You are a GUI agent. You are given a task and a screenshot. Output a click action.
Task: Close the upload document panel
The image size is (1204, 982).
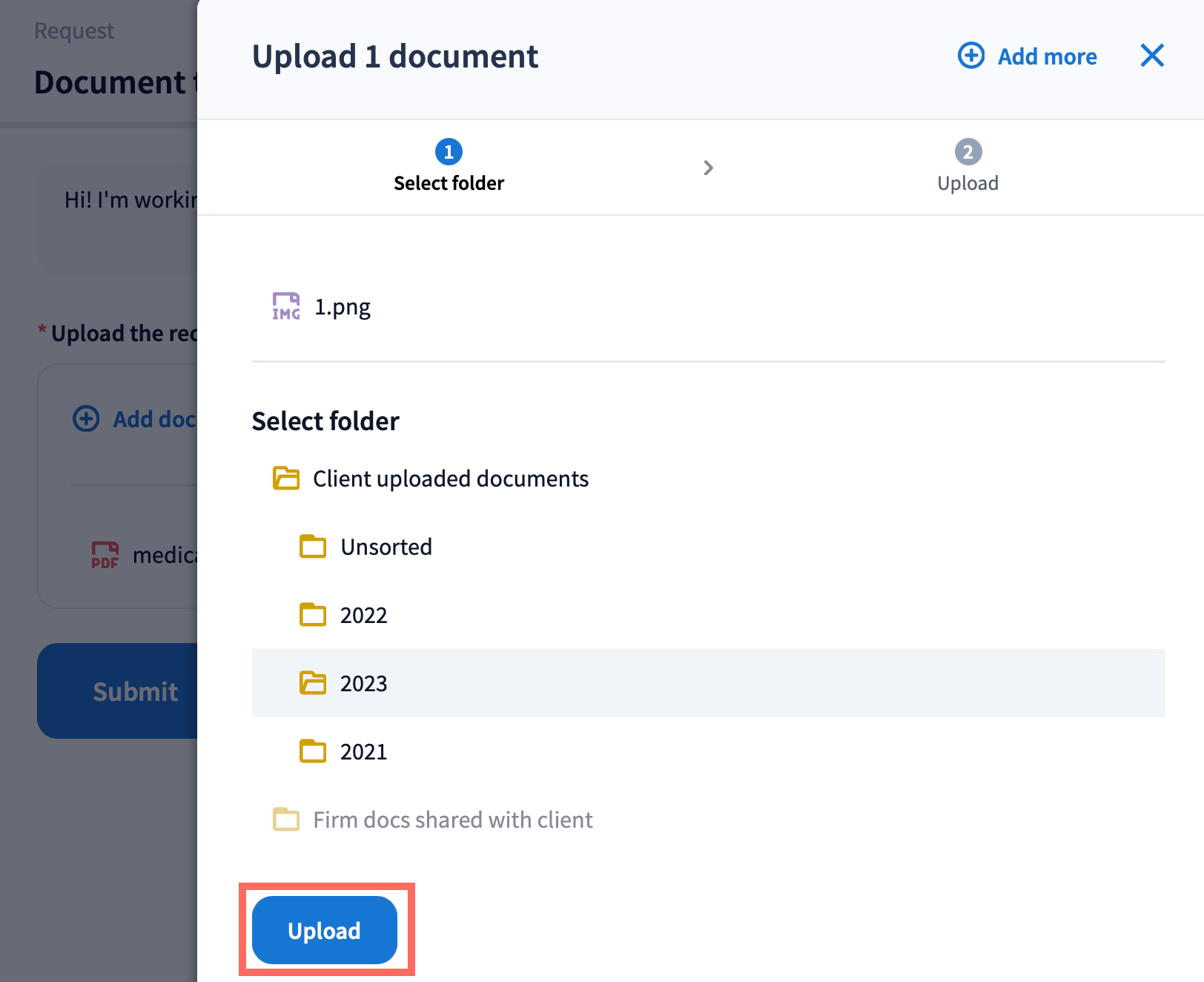pos(1151,56)
